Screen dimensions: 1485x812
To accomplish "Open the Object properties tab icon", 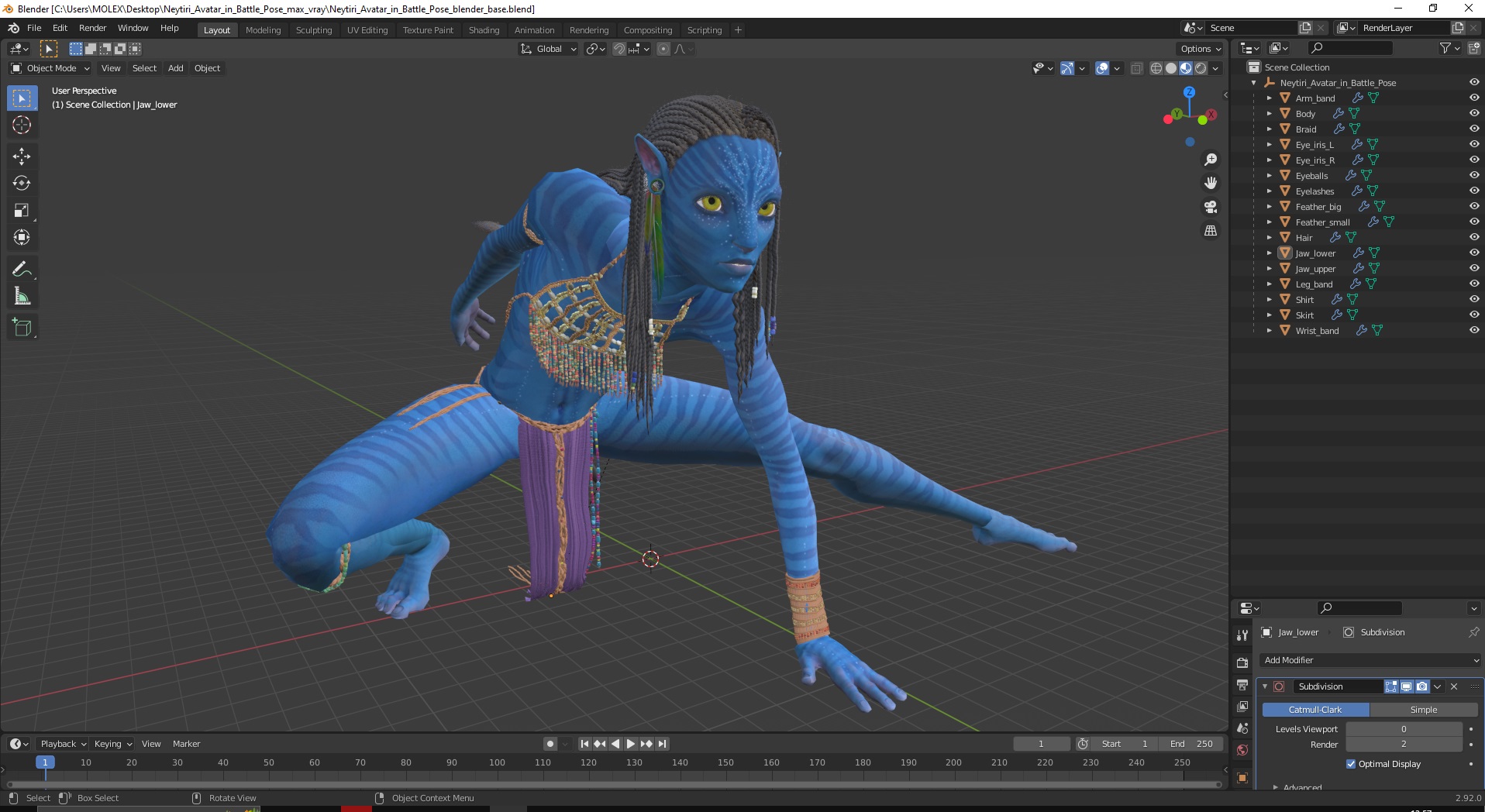I will tap(1242, 777).
